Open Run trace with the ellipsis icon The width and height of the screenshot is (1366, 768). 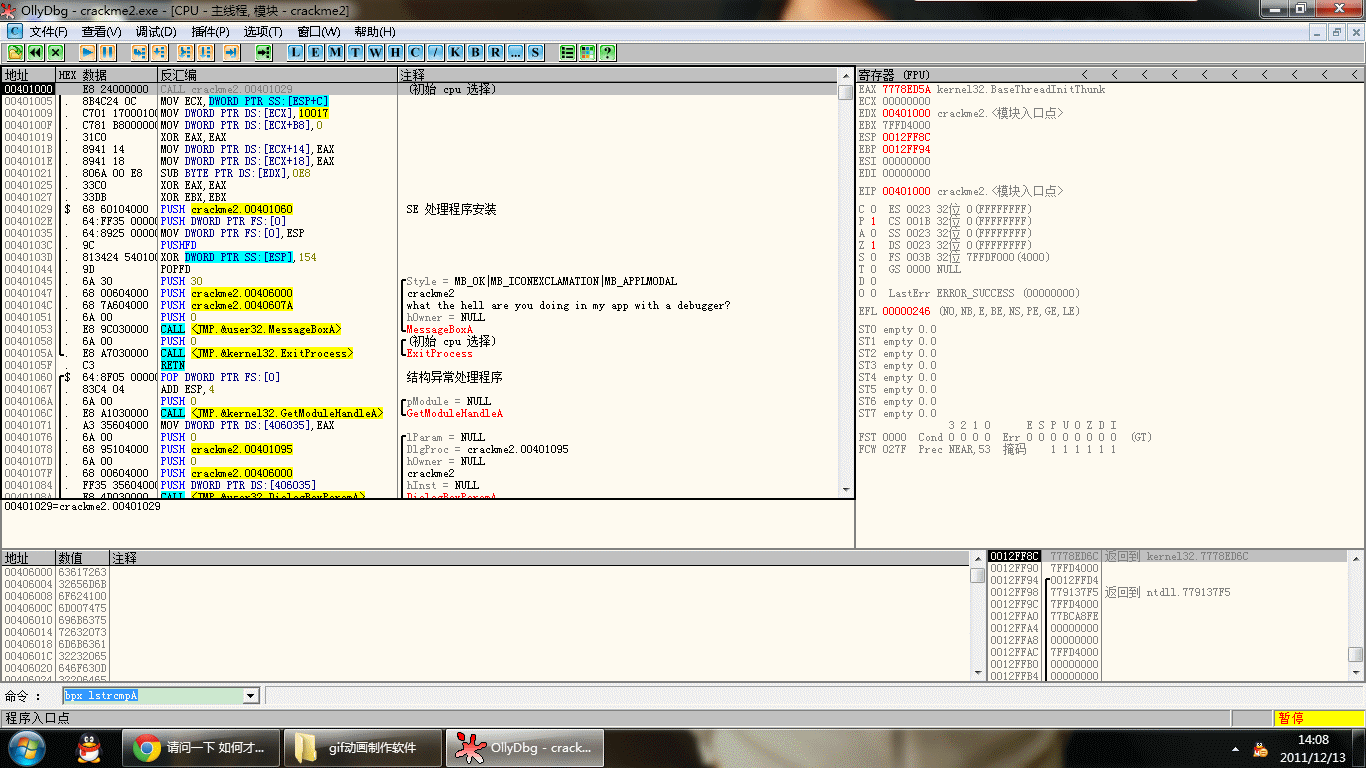pos(516,52)
